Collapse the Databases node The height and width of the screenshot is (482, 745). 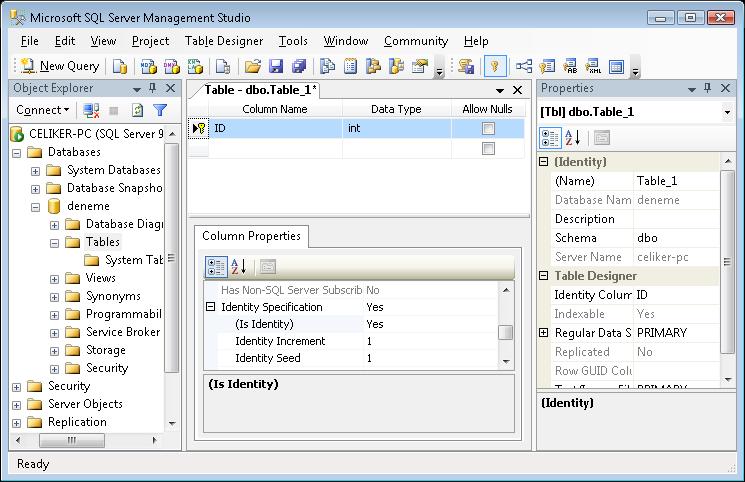(17, 153)
